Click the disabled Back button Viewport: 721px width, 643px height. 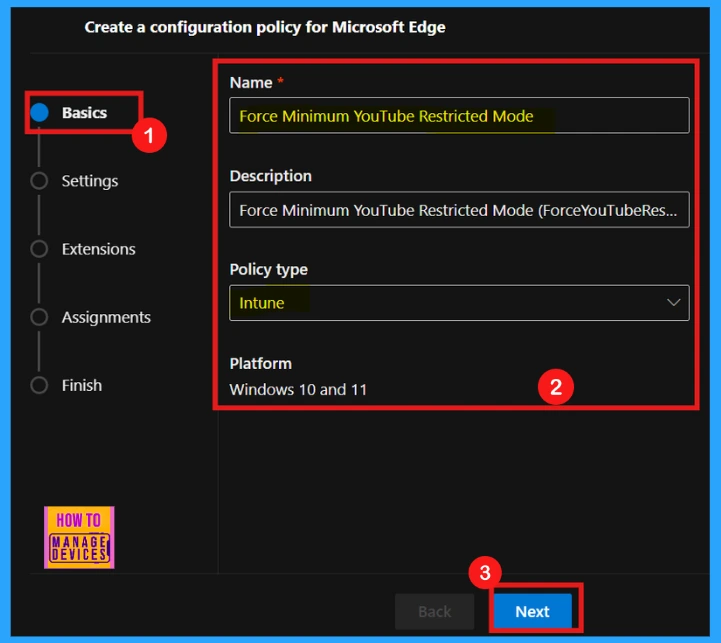pos(435,611)
